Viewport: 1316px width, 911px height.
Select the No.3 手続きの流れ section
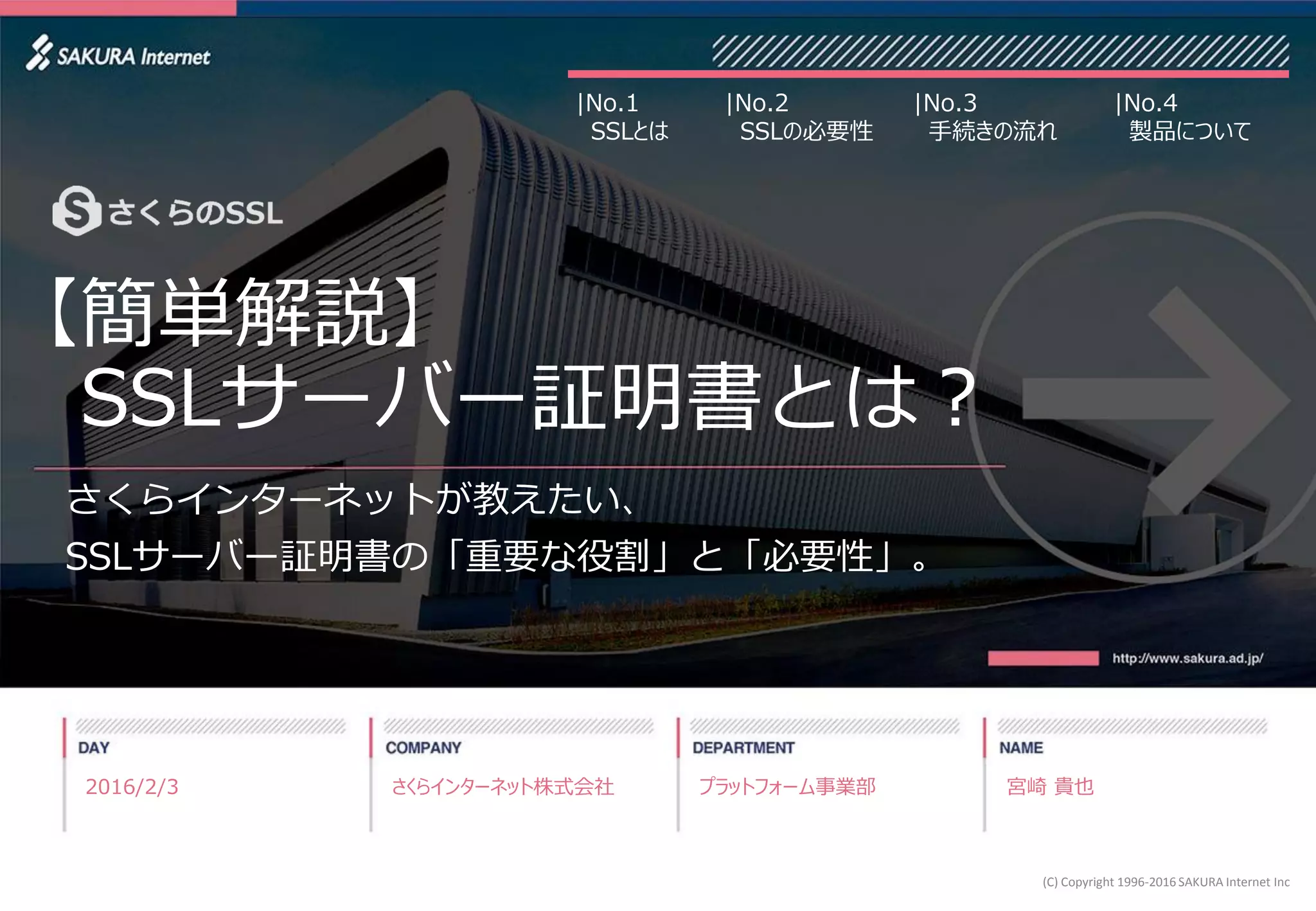point(985,117)
